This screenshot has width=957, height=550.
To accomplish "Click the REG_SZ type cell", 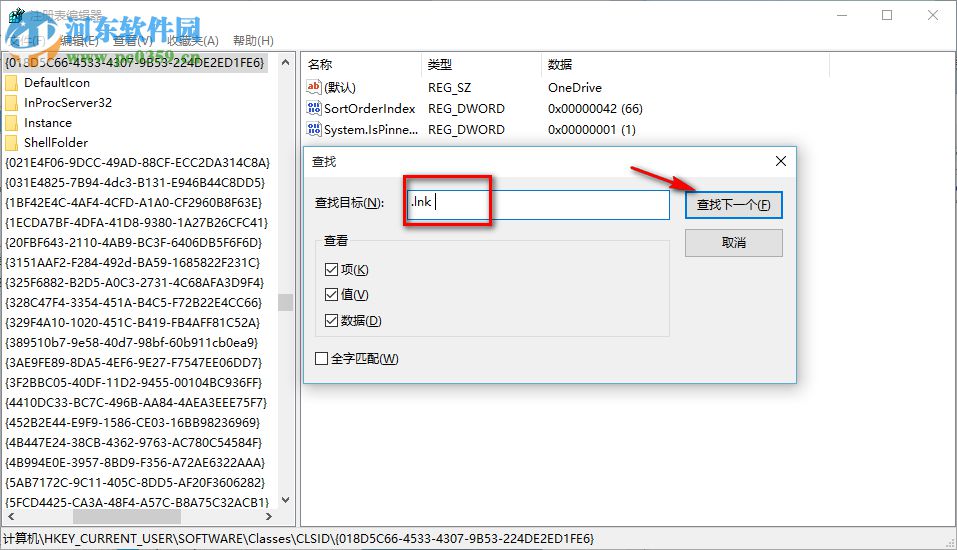I will tap(449, 87).
